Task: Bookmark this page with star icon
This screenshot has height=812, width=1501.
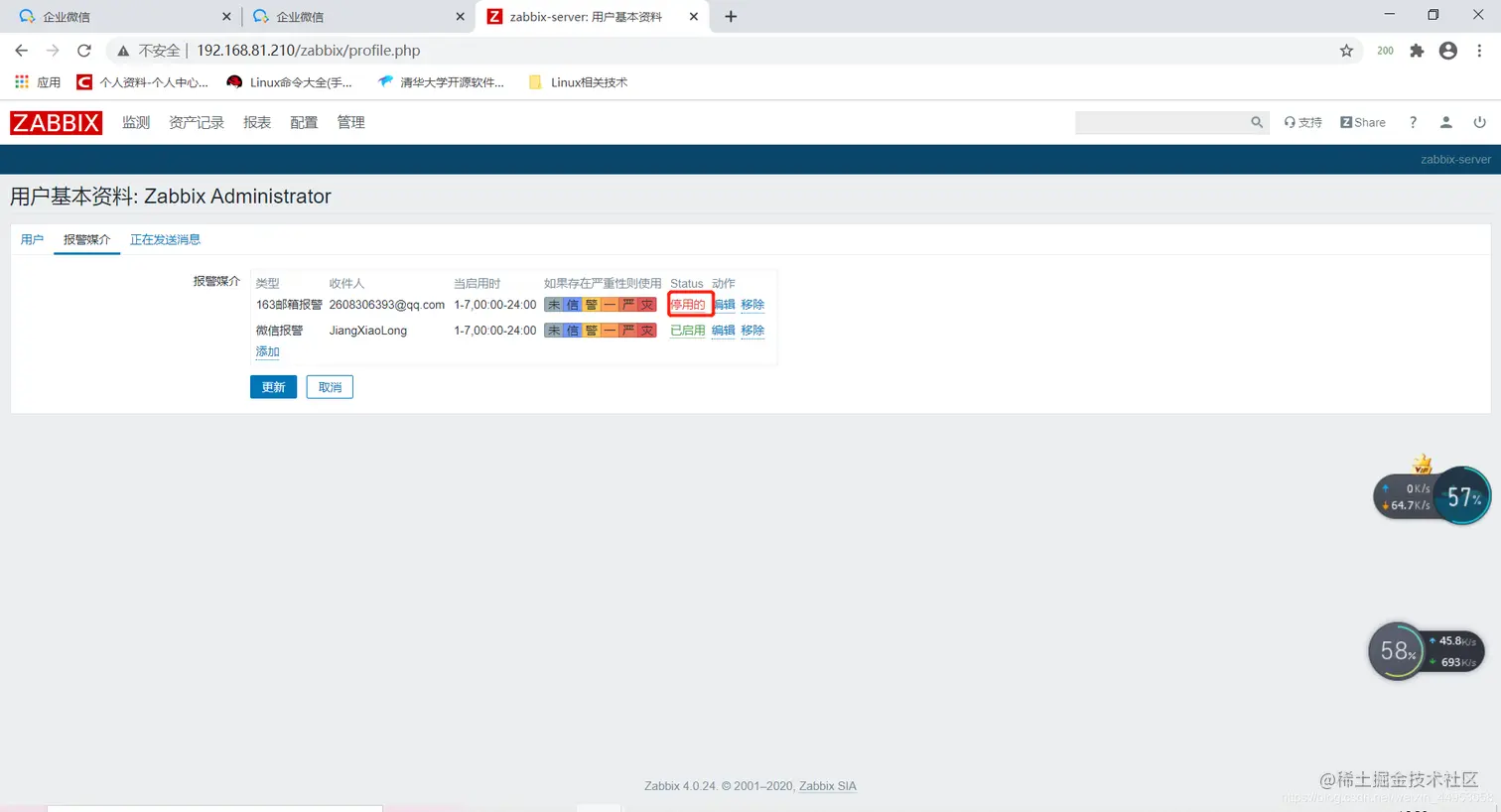Action: point(1346,51)
